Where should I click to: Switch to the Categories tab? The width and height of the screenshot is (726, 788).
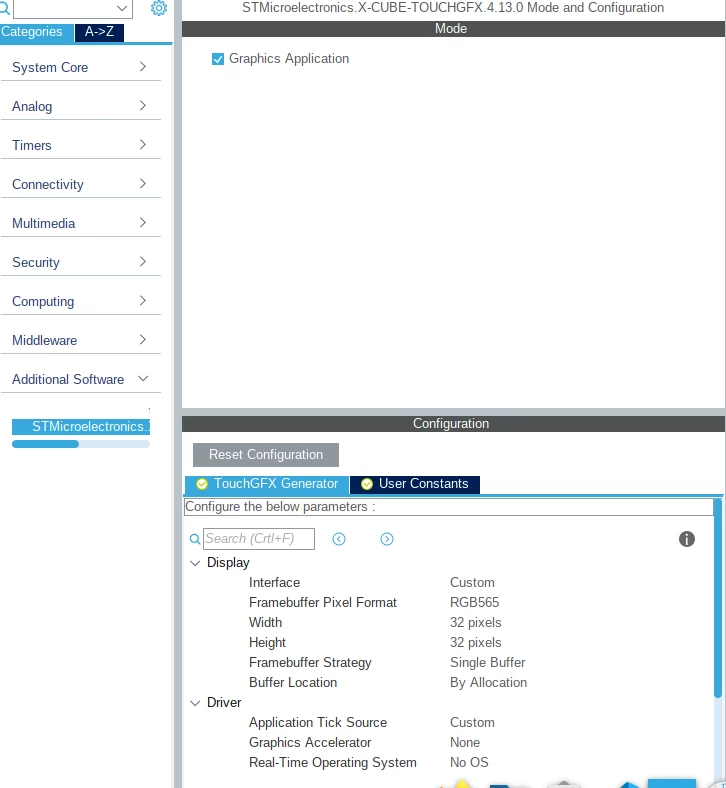pyautogui.click(x=36, y=32)
